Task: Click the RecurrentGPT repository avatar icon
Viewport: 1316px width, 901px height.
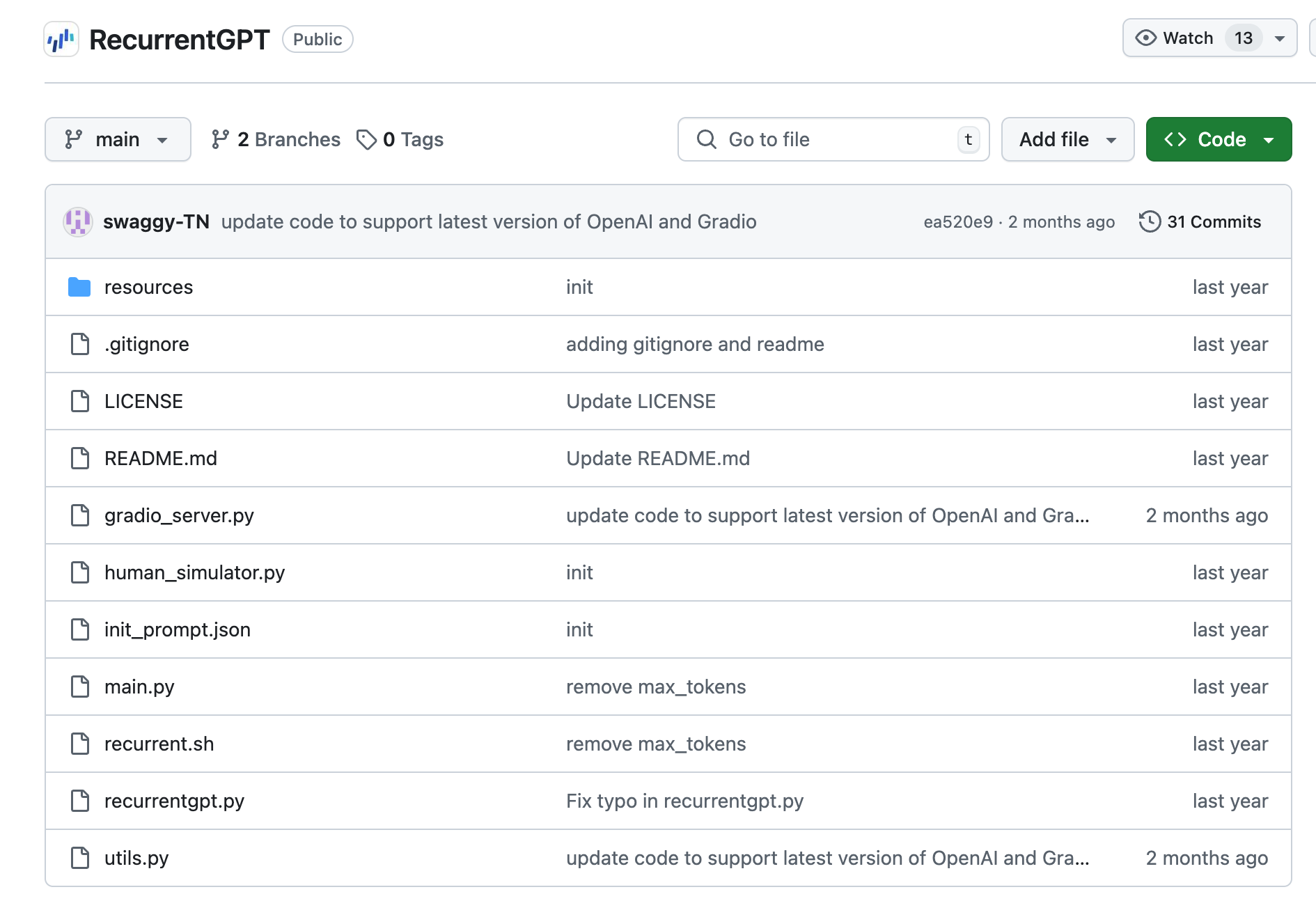Action: point(61,39)
